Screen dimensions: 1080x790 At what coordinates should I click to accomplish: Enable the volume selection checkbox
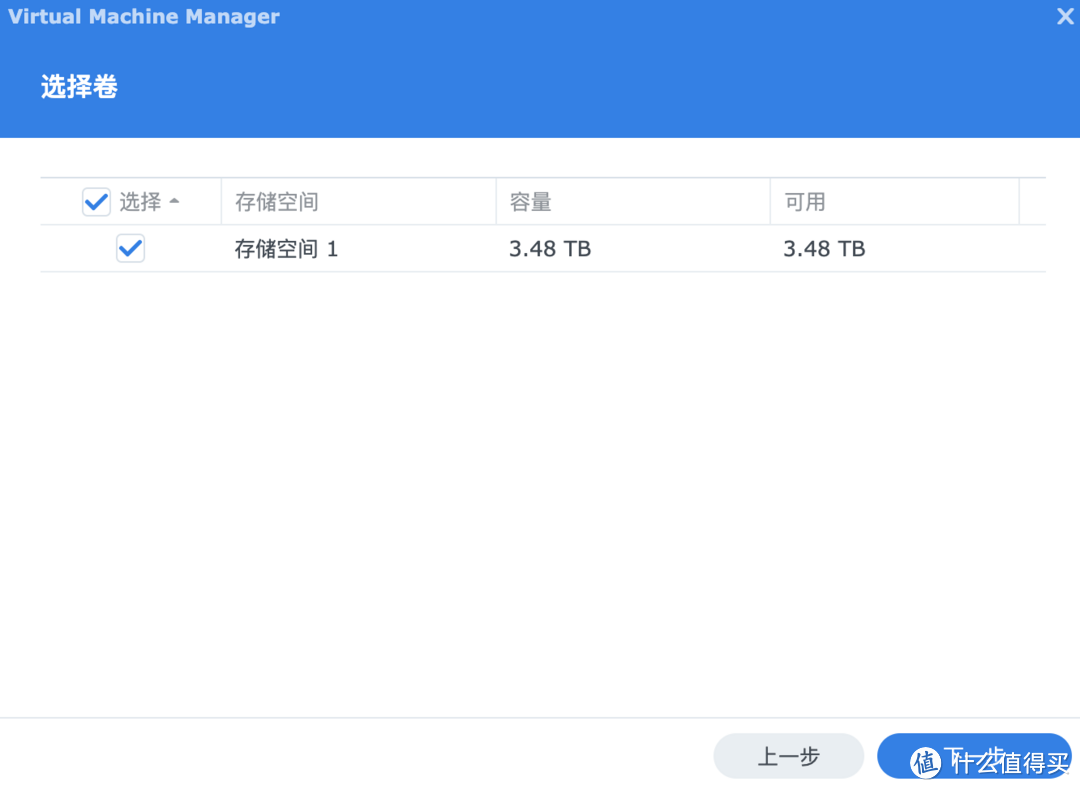coord(130,248)
